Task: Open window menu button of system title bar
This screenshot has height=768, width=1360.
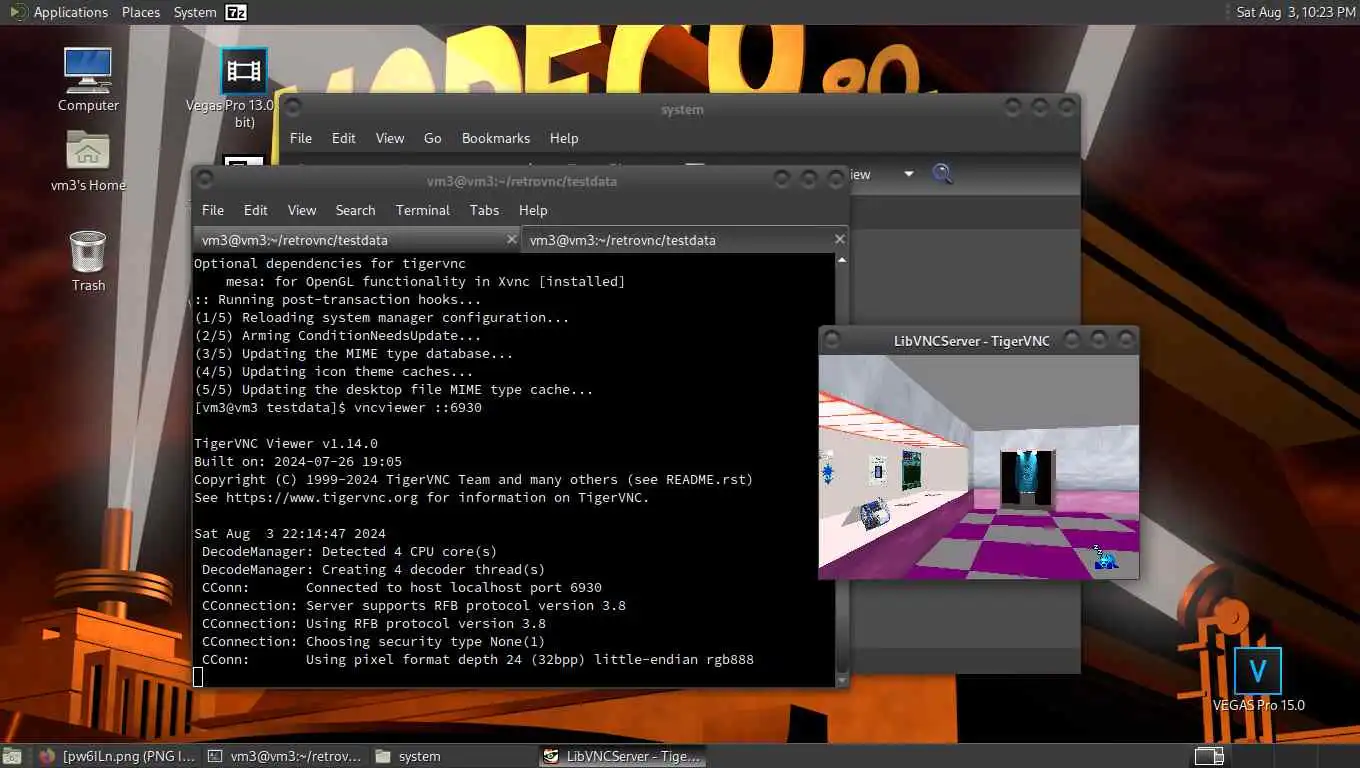Action: tap(293, 108)
